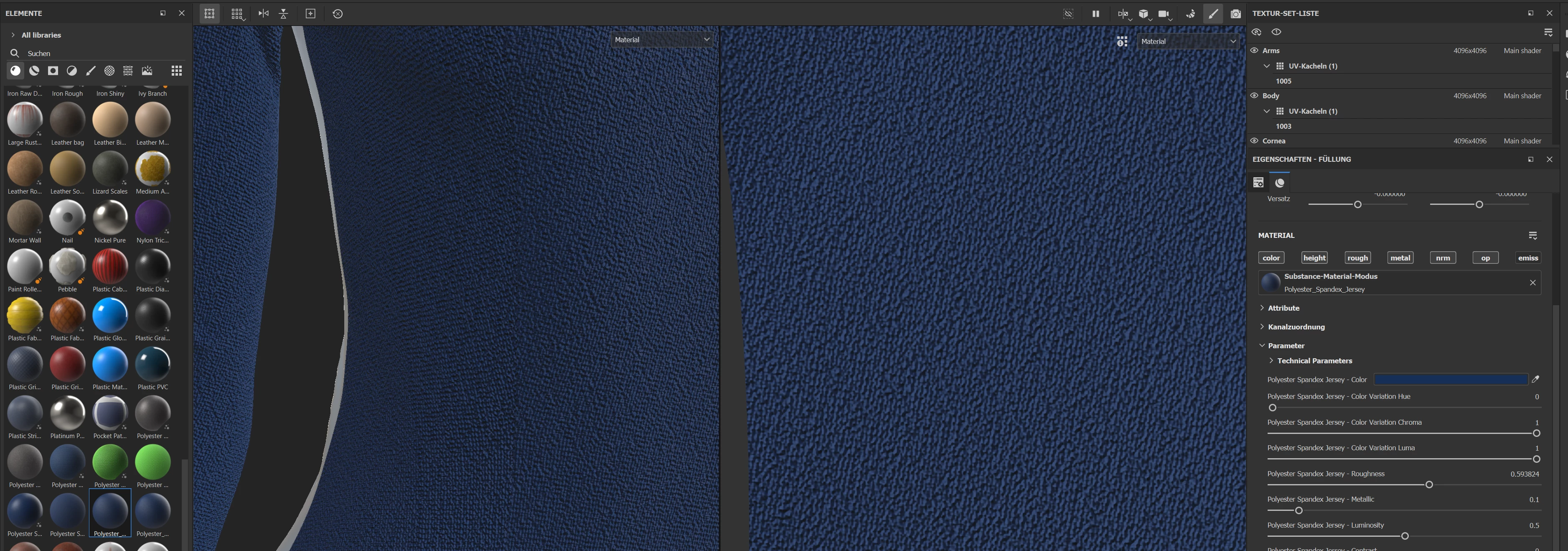Click the reset view rotation icon

click(x=338, y=13)
